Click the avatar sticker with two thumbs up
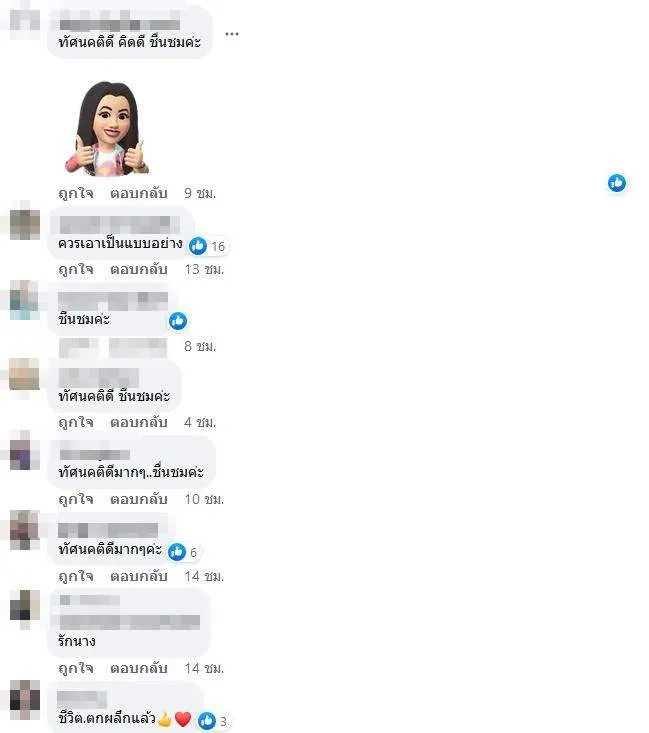The image size is (649, 733). point(108,129)
